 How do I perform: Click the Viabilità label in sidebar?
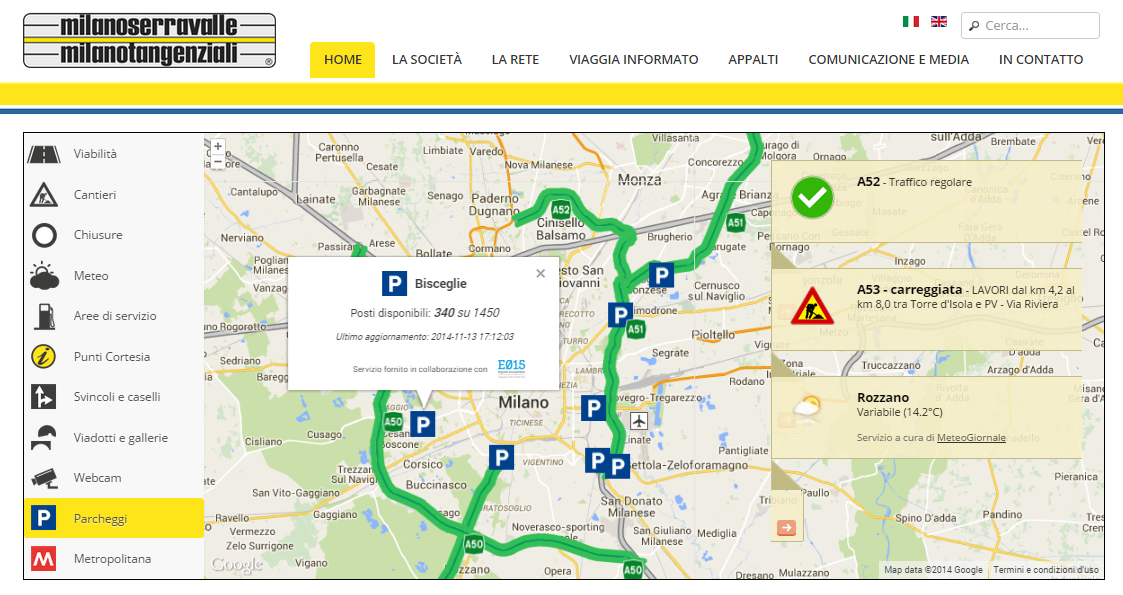(x=95, y=154)
